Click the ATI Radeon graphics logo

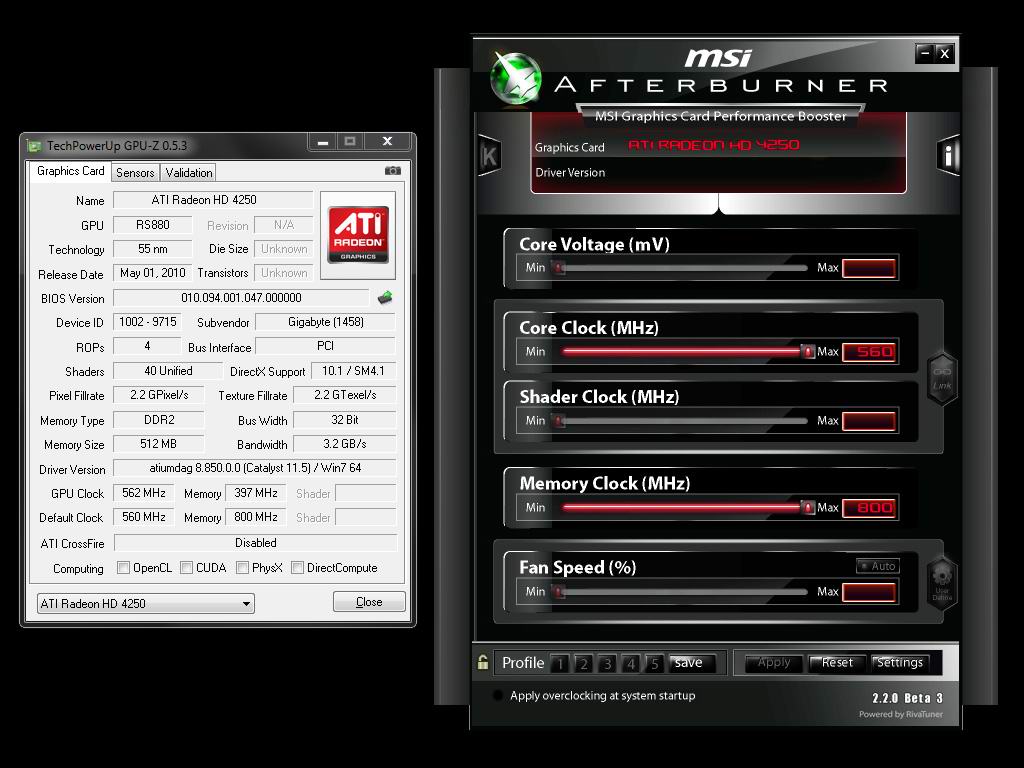(x=357, y=234)
